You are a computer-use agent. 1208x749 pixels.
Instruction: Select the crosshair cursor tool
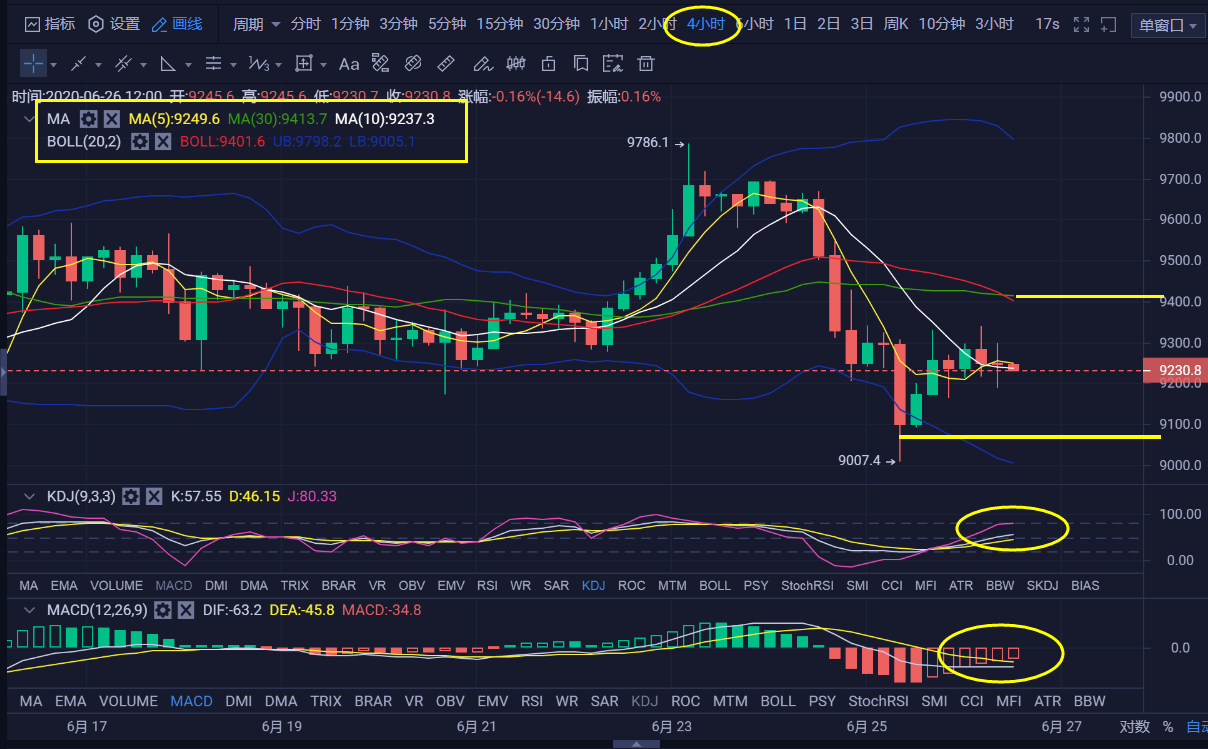33,64
